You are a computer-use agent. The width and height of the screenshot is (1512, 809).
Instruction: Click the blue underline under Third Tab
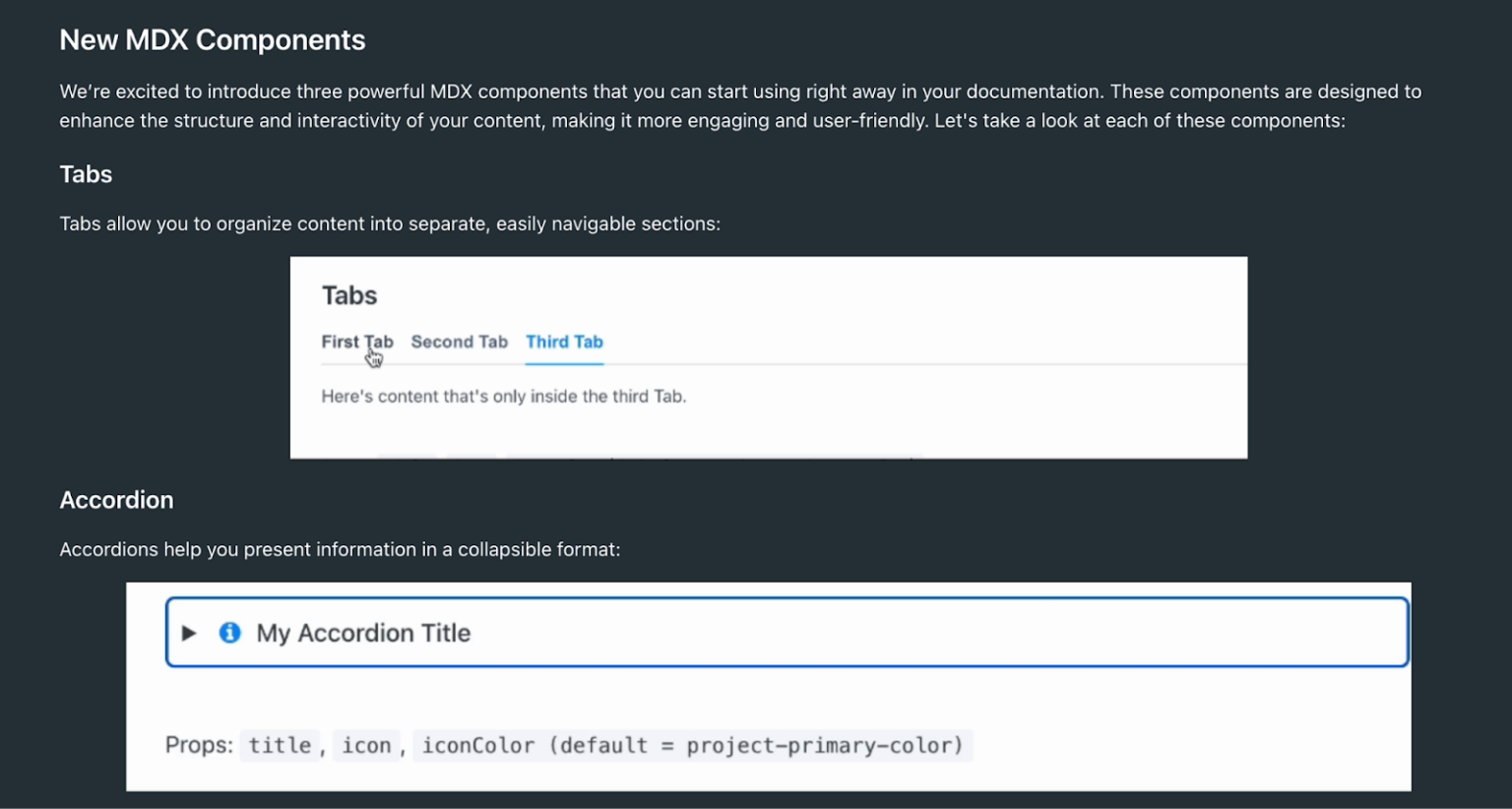[x=564, y=363]
